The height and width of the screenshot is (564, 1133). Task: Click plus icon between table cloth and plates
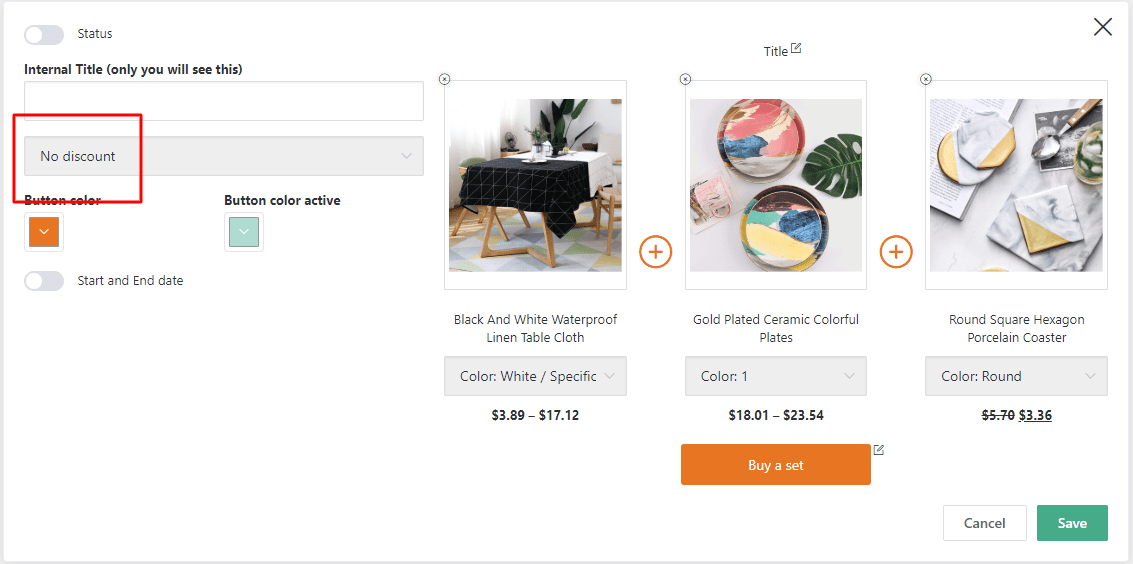[655, 252]
